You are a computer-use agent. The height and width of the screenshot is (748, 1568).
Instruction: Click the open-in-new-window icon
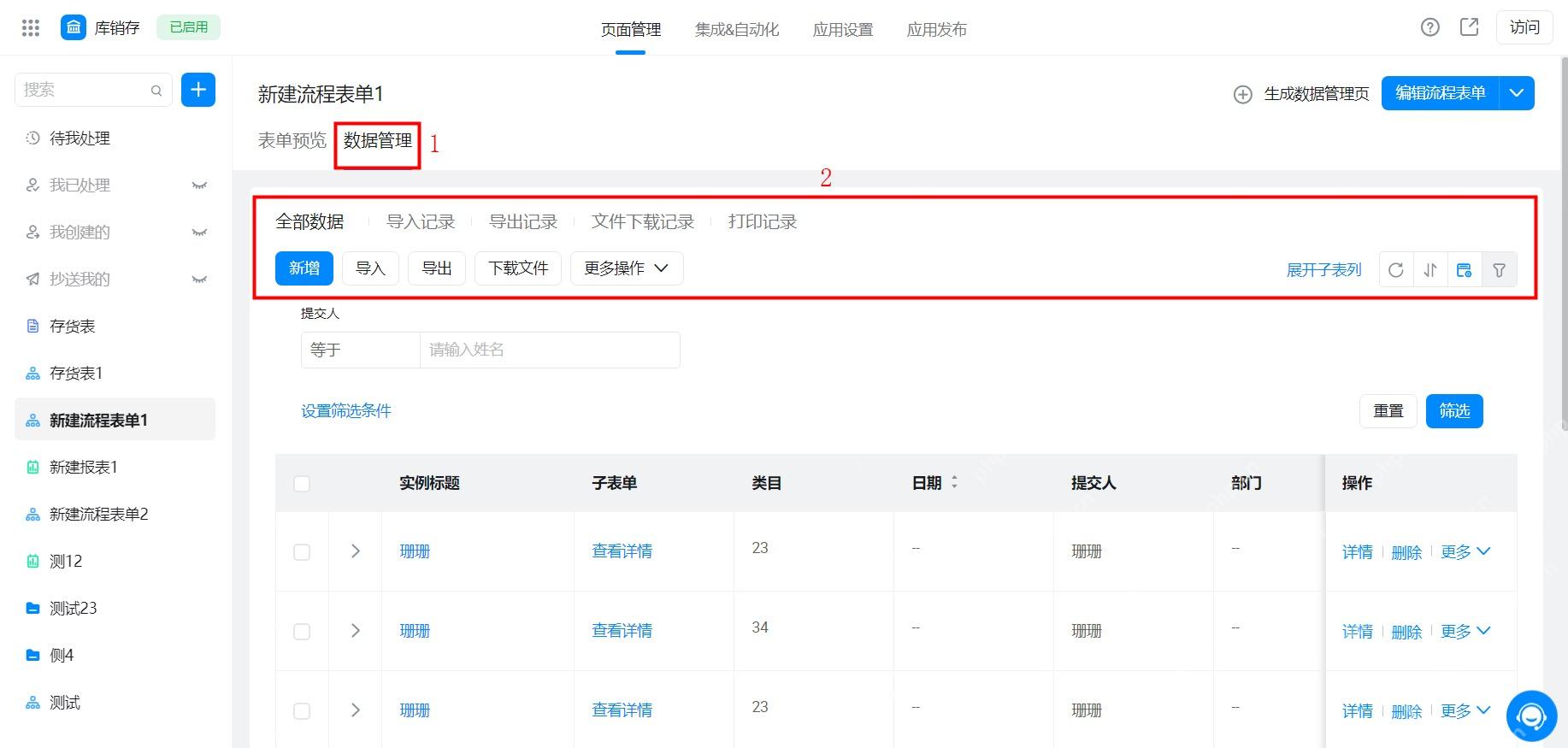1470,27
